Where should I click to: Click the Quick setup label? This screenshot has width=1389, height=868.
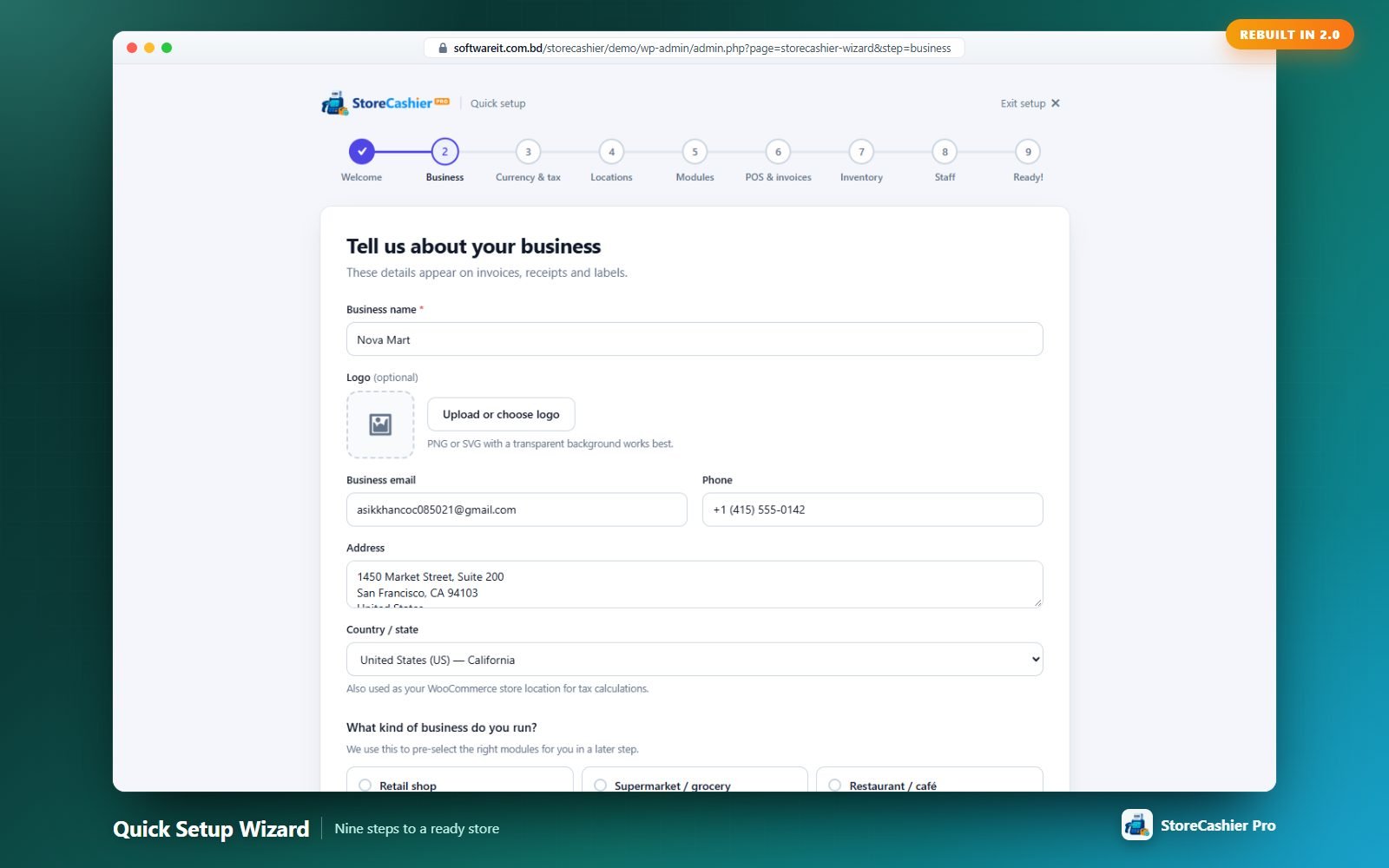pos(497,103)
